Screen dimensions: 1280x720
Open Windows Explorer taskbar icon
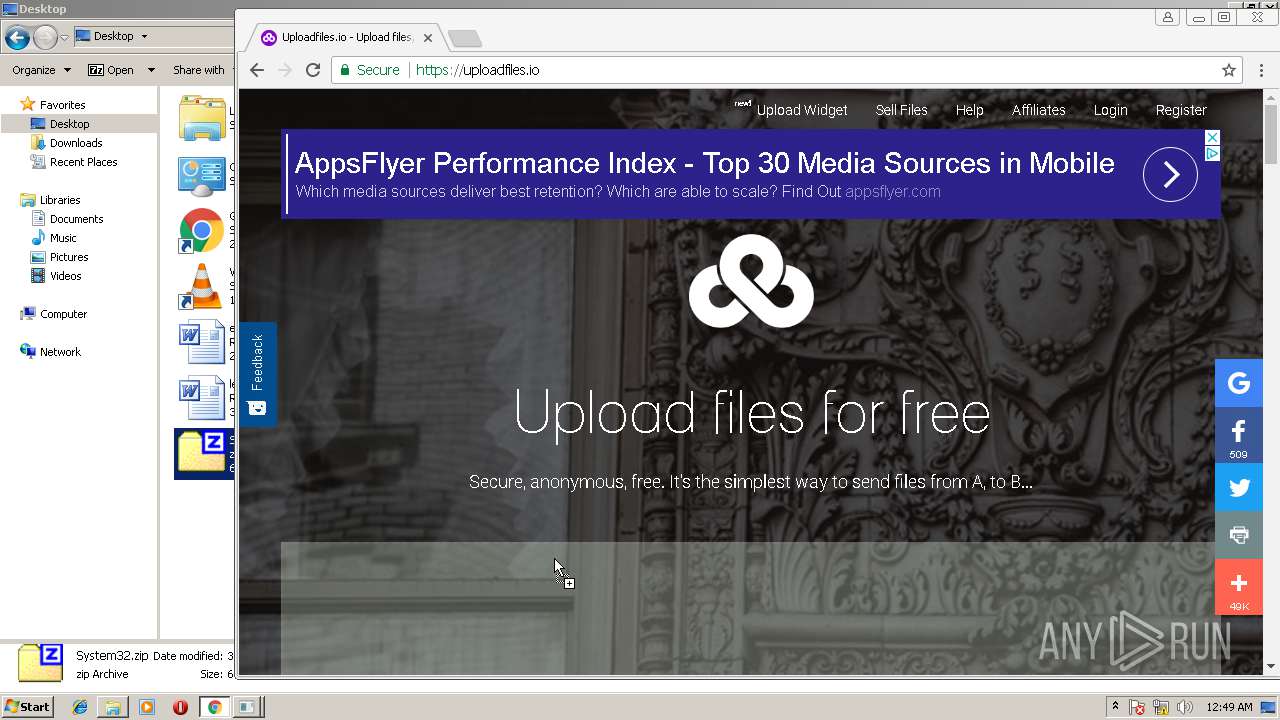coord(113,707)
